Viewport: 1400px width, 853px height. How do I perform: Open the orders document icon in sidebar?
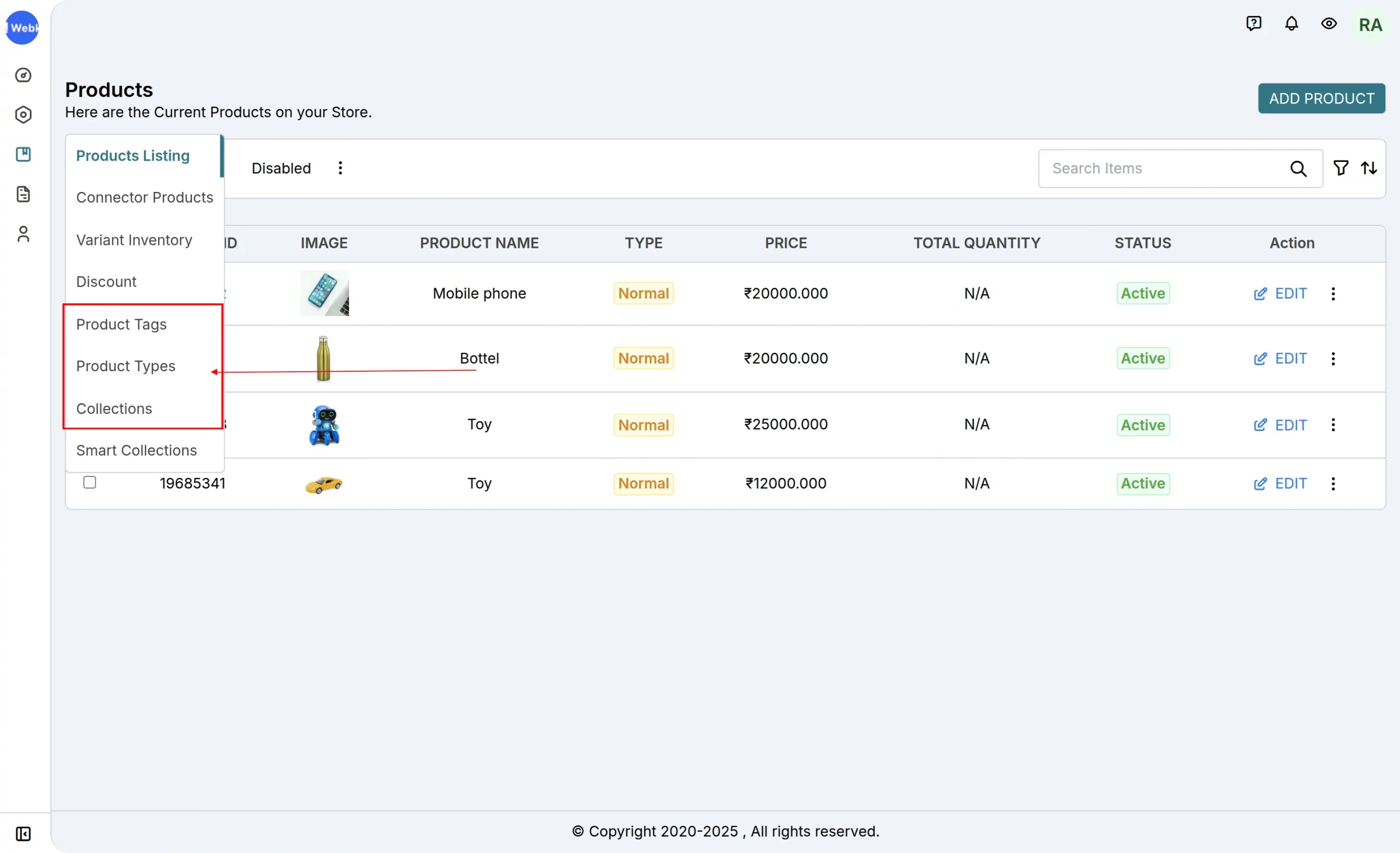(x=23, y=194)
